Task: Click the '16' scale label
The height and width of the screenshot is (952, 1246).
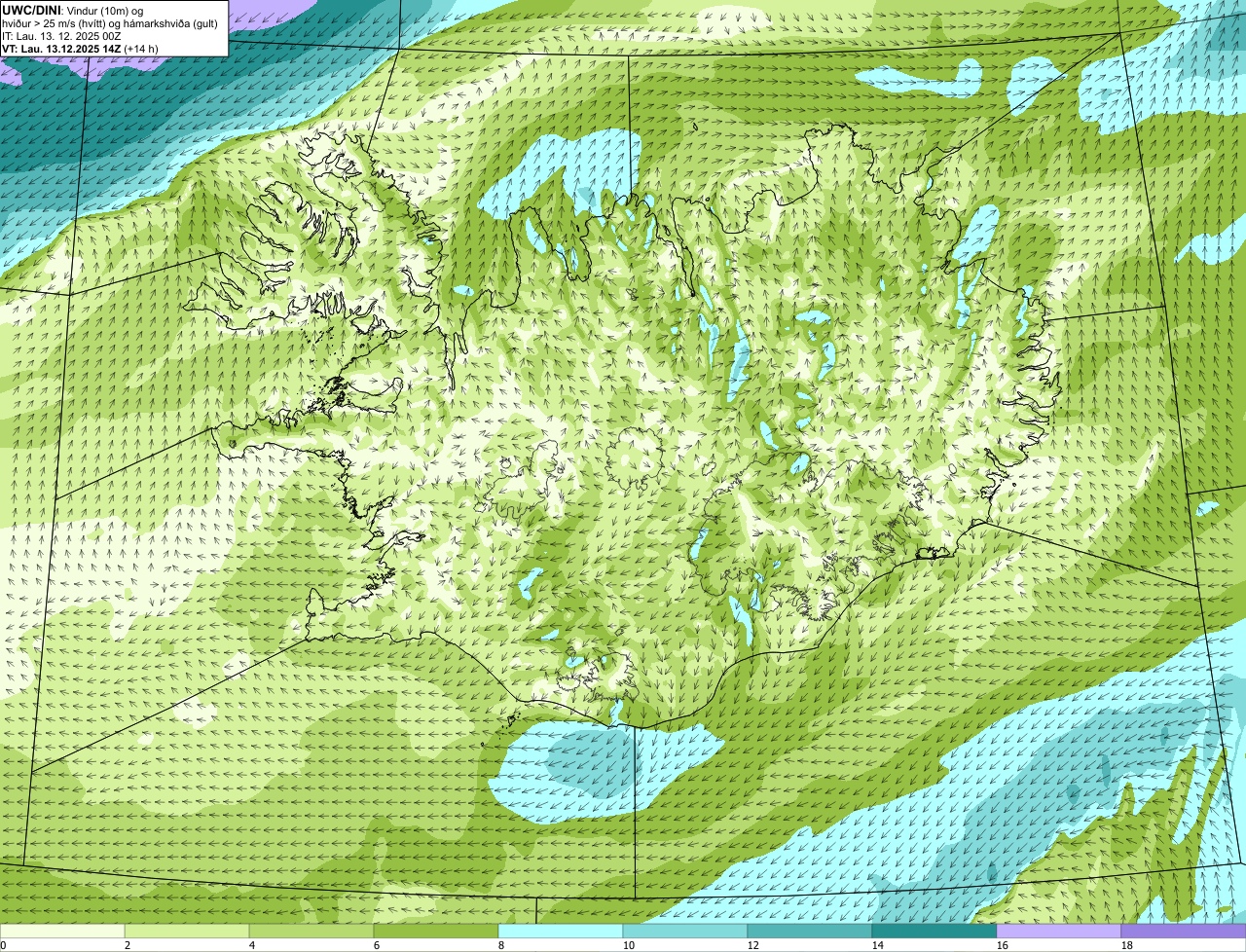Action: click(x=1003, y=945)
